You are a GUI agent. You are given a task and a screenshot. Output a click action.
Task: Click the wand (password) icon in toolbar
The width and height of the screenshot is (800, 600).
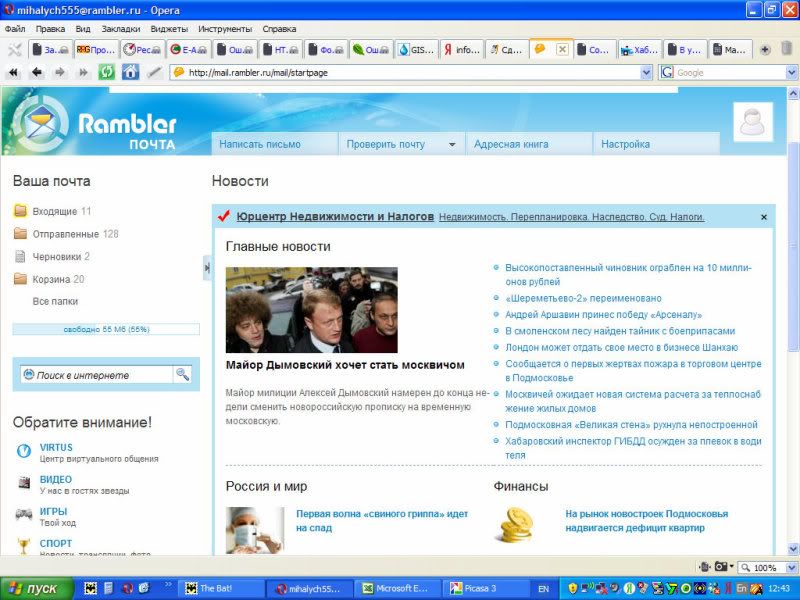tap(154, 72)
